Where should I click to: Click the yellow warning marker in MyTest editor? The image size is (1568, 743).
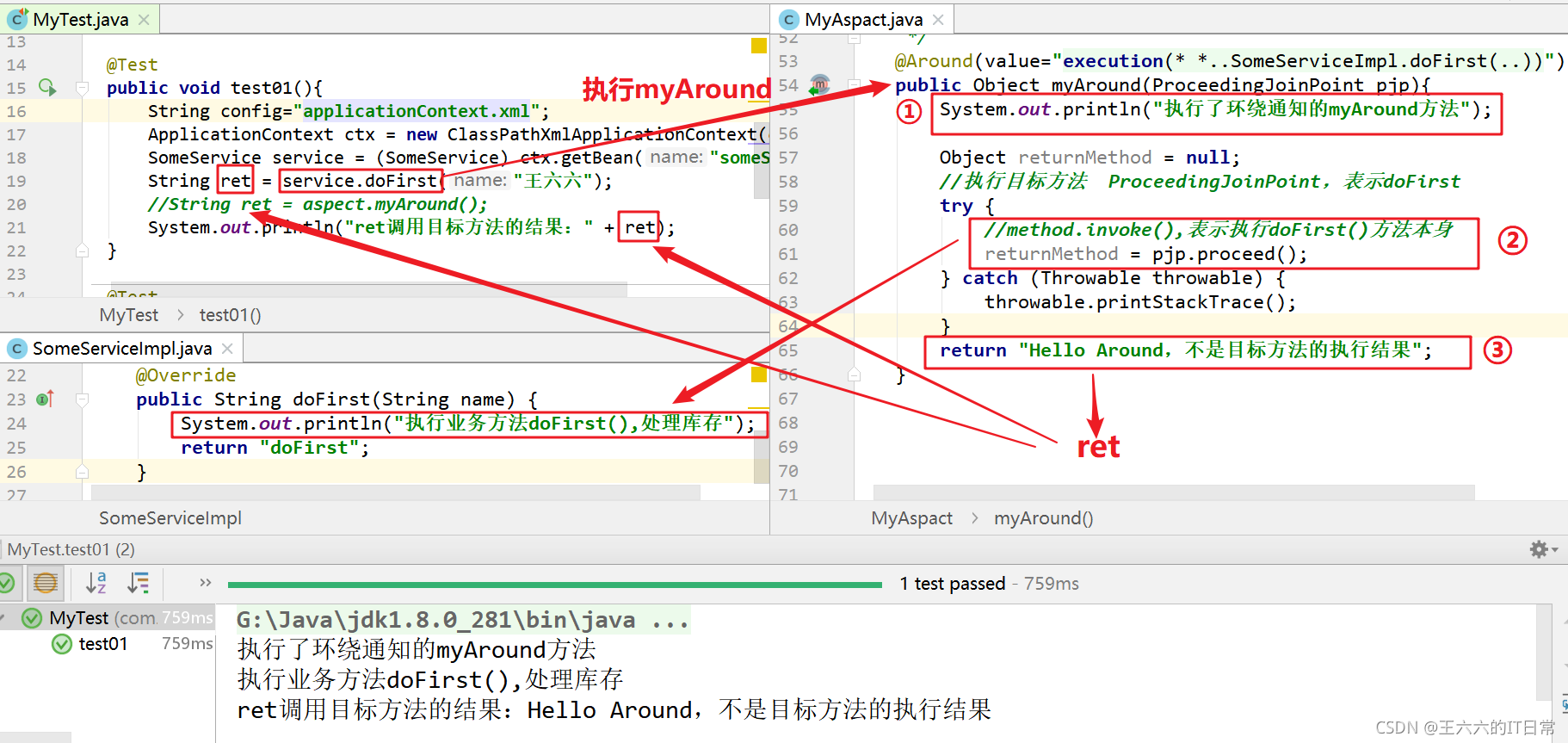[x=759, y=46]
